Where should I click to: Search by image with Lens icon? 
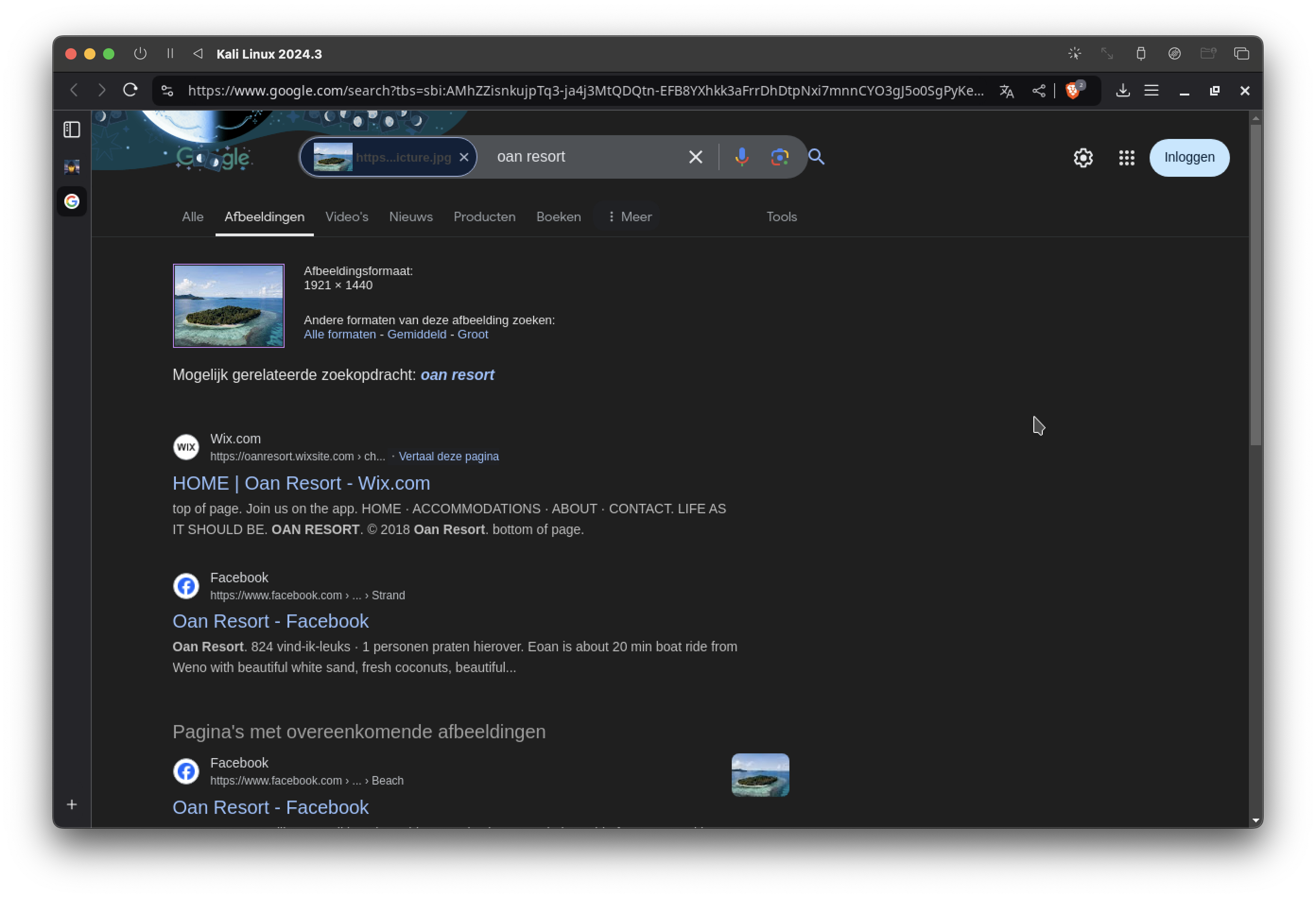780,157
